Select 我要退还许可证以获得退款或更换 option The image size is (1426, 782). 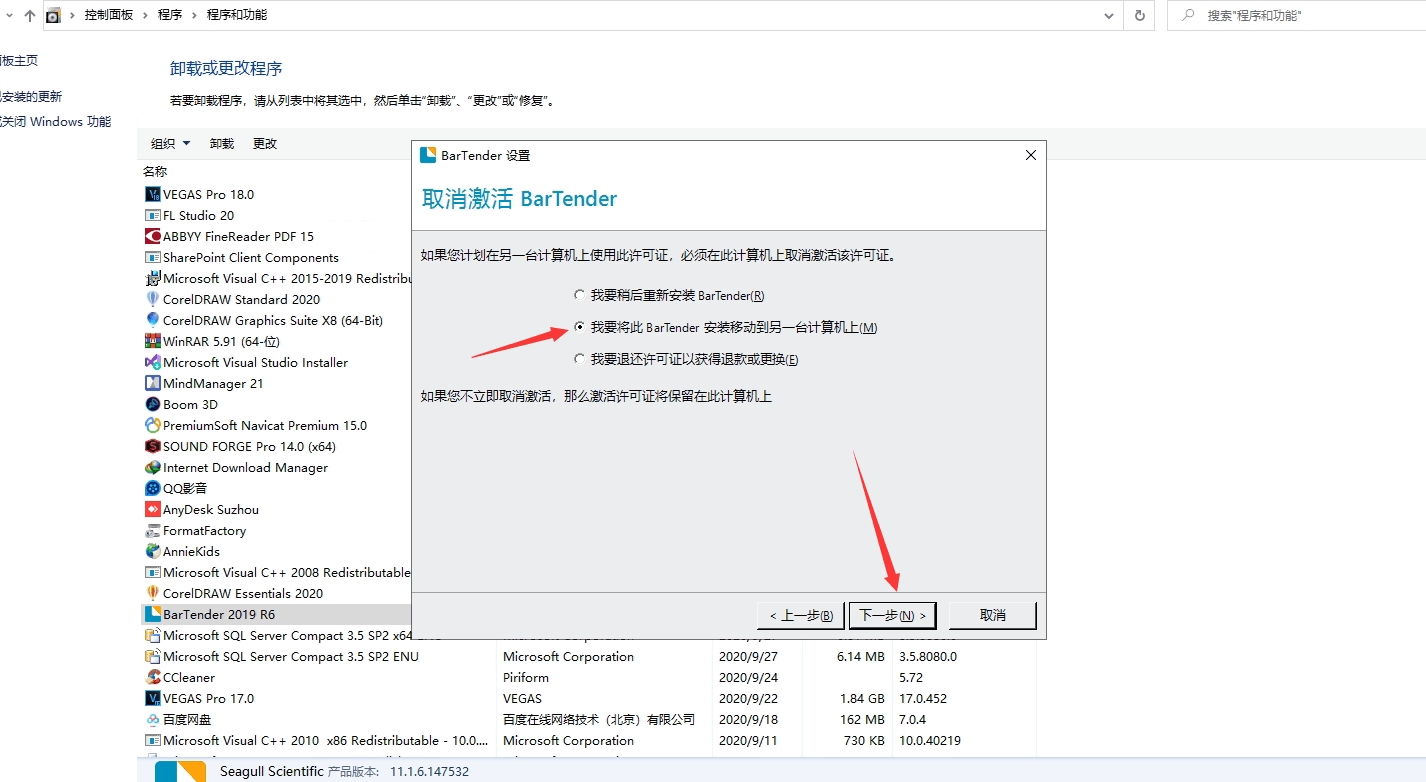pyautogui.click(x=686, y=359)
